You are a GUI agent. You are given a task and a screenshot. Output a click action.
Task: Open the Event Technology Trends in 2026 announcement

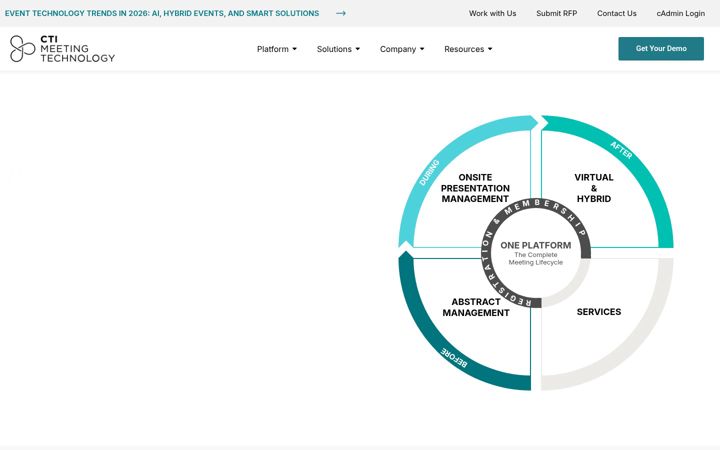point(162,13)
